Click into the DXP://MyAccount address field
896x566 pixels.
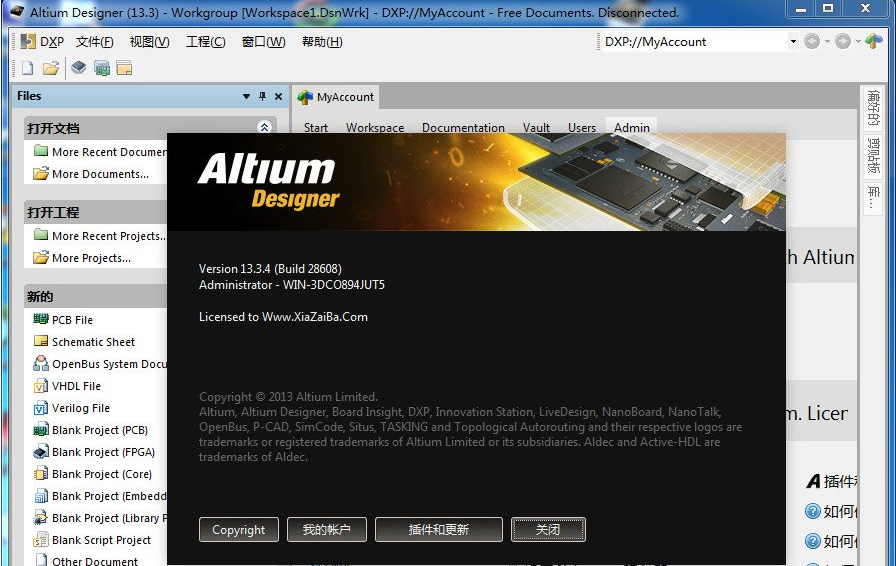tap(694, 42)
